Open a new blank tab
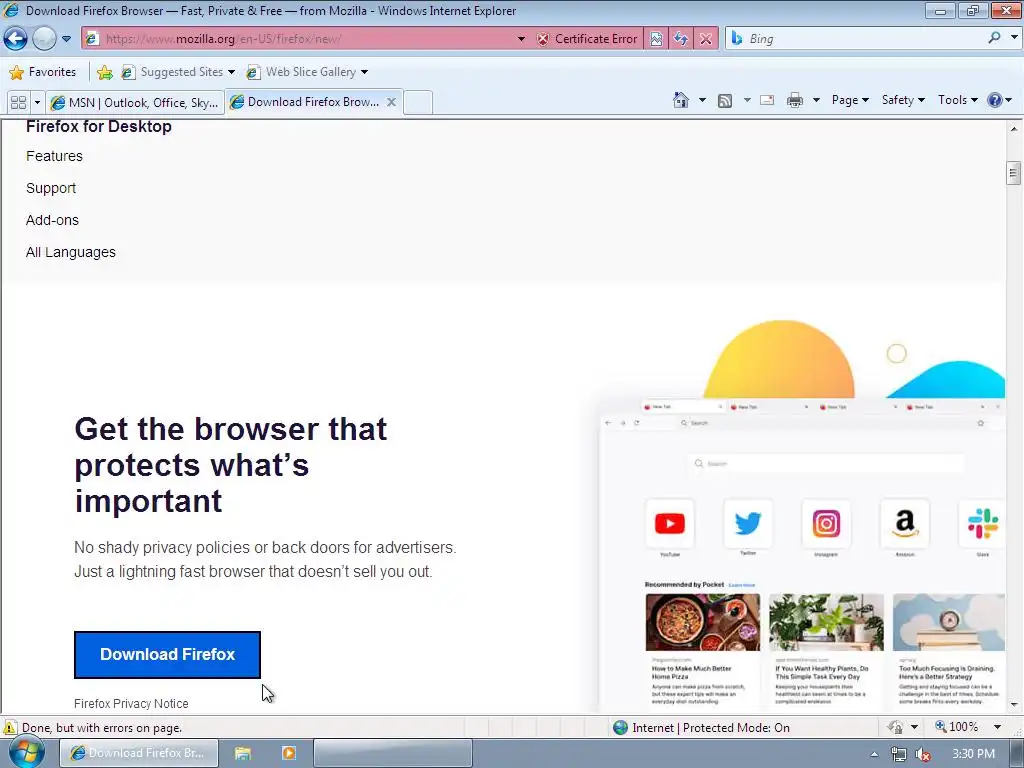The width and height of the screenshot is (1024, 768). (x=418, y=103)
